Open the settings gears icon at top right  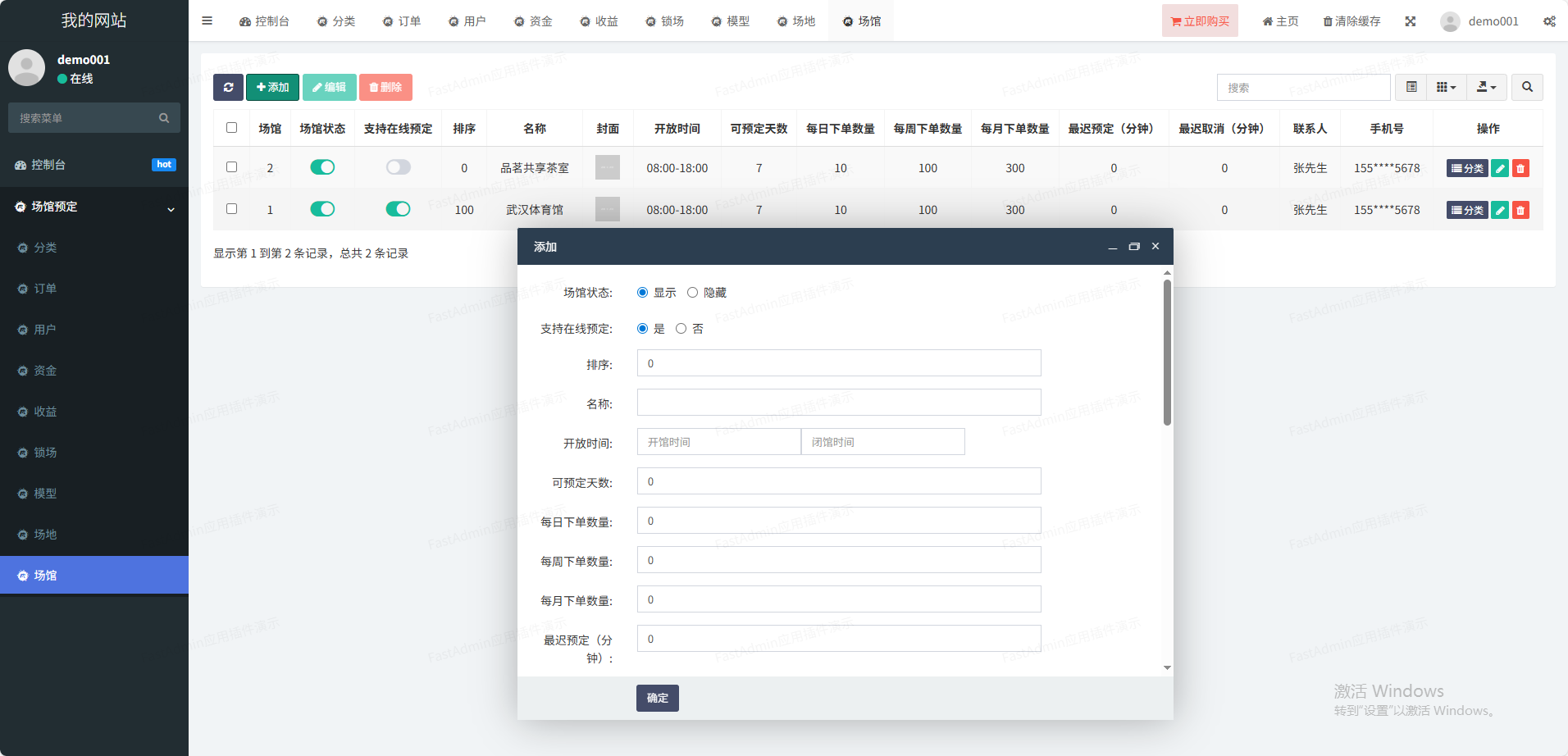coord(1549,21)
